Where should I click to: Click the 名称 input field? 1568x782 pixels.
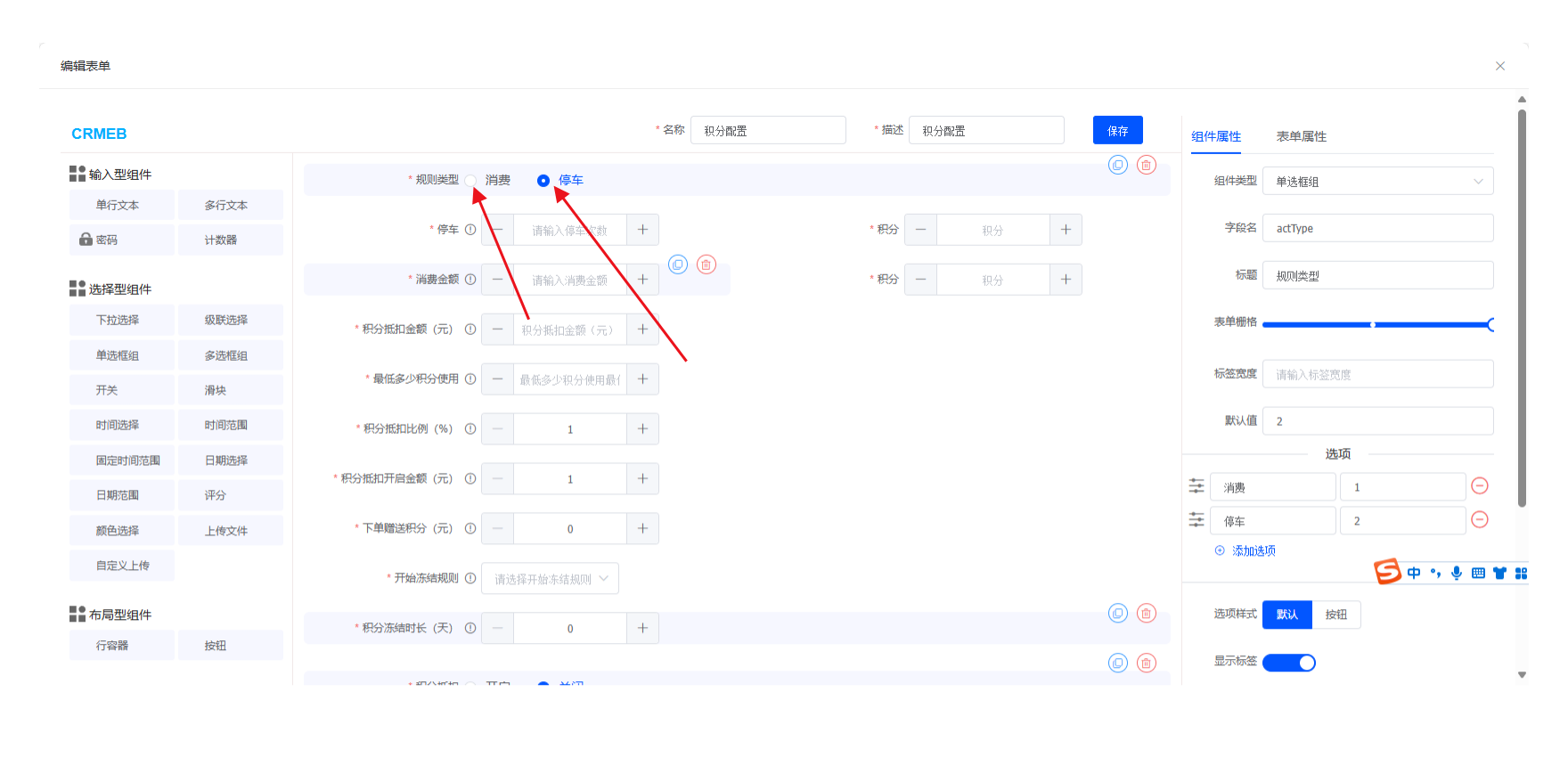[x=768, y=130]
